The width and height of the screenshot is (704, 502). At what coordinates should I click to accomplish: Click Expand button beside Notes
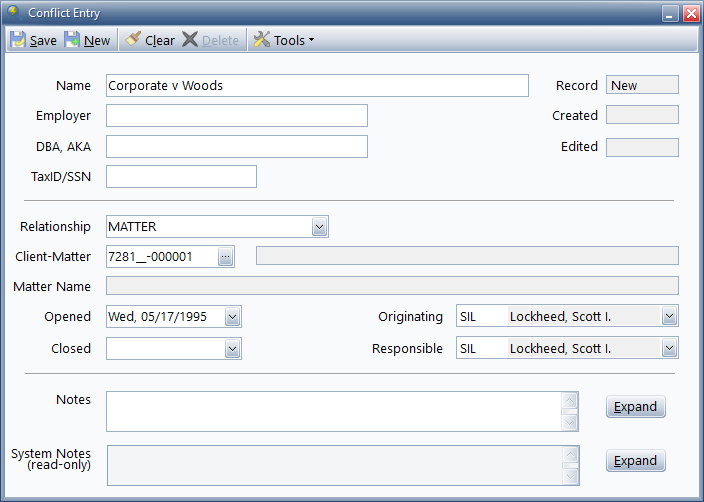pyautogui.click(x=635, y=407)
